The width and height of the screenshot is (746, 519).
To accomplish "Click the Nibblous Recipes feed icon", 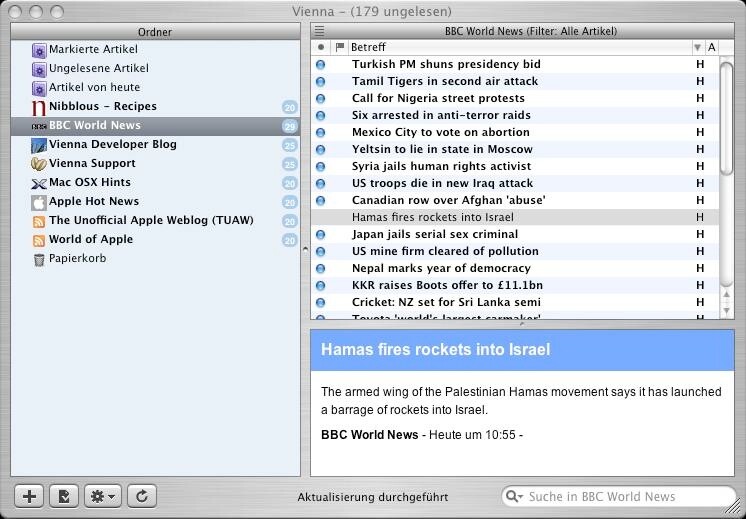I will click(x=39, y=107).
